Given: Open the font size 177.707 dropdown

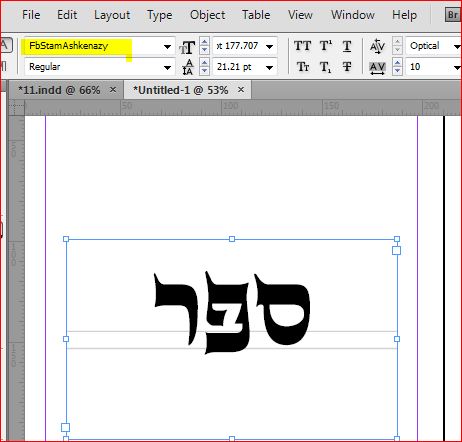Looking at the screenshot, I should pos(269,47).
